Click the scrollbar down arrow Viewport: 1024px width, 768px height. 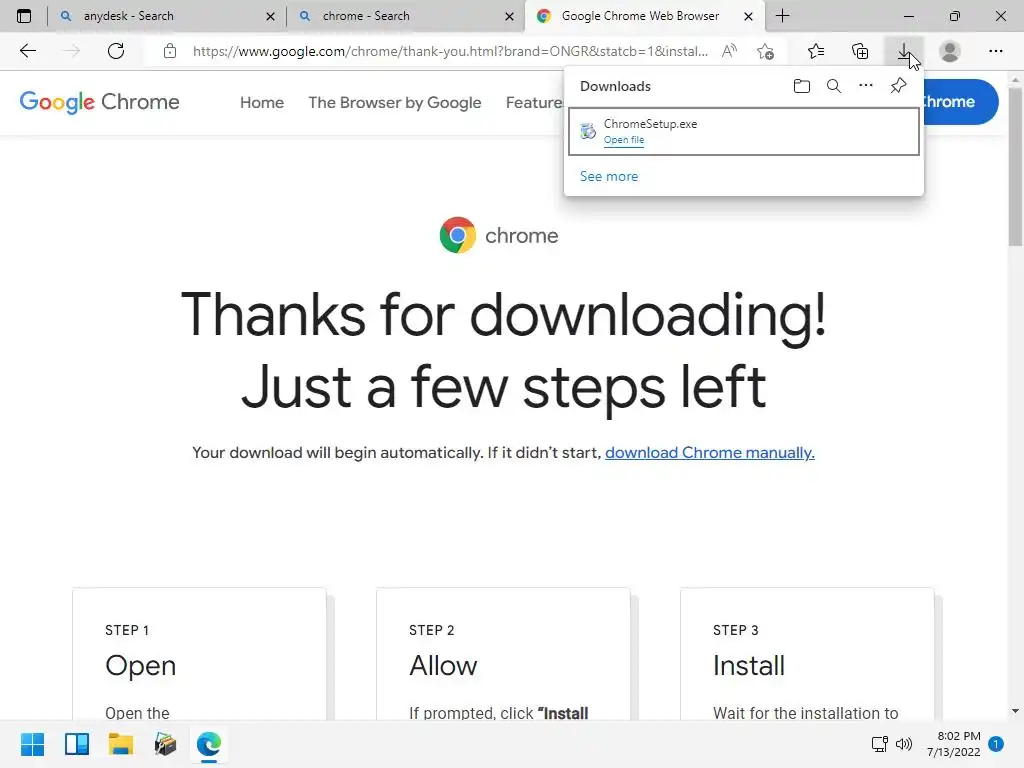1016,711
